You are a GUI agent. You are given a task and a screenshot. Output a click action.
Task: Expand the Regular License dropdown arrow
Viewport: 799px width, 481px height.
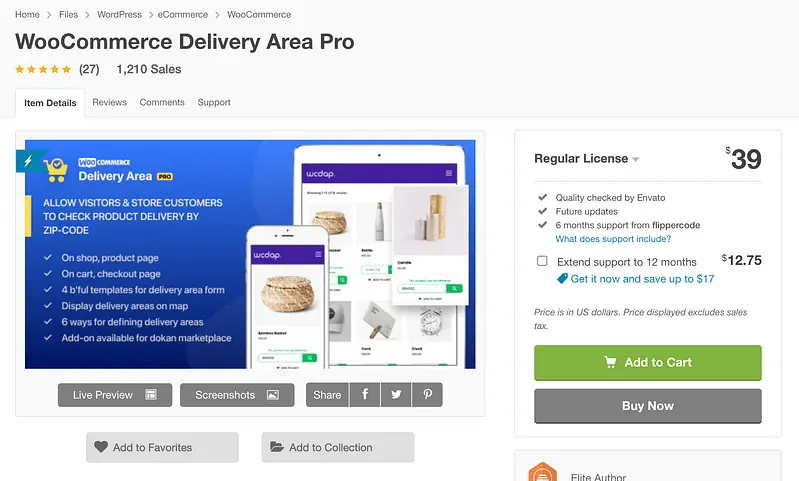pyautogui.click(x=635, y=159)
